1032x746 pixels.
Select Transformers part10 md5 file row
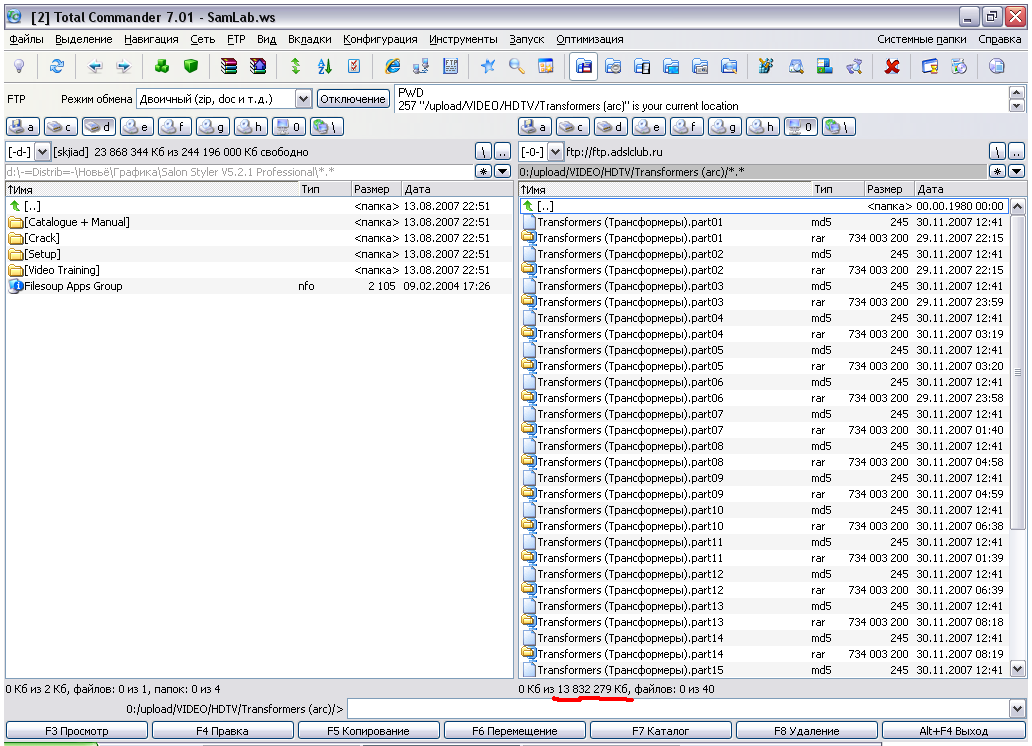[763, 510]
